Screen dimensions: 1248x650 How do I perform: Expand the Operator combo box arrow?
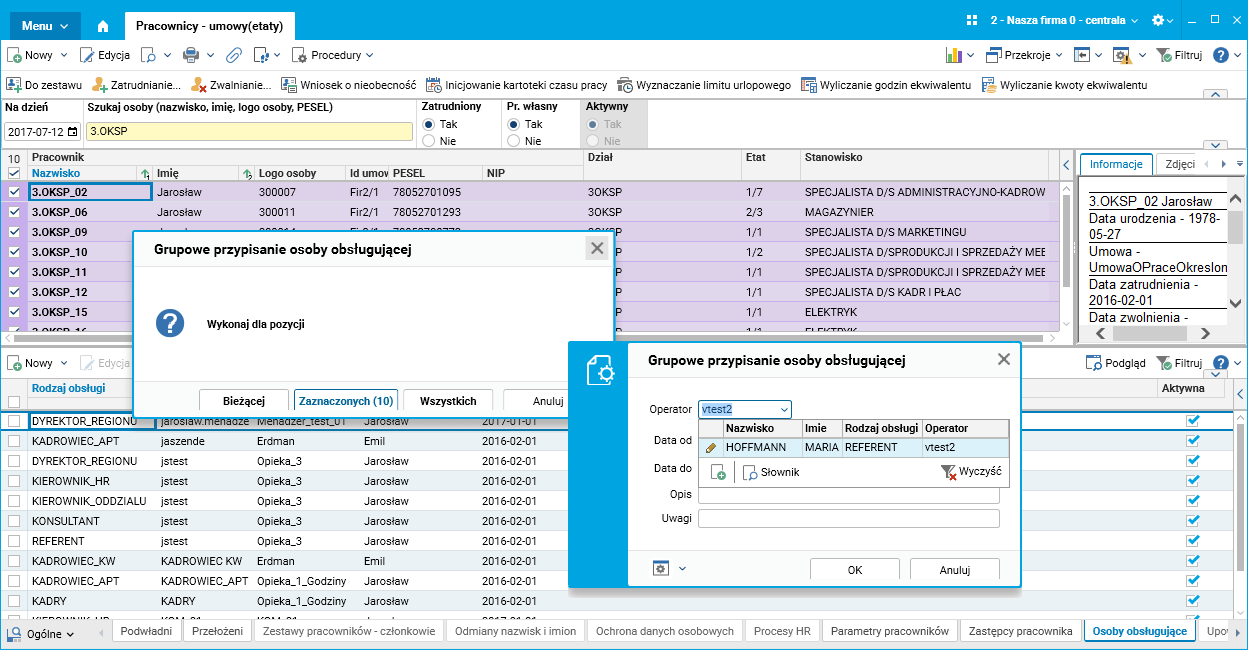click(x=783, y=409)
